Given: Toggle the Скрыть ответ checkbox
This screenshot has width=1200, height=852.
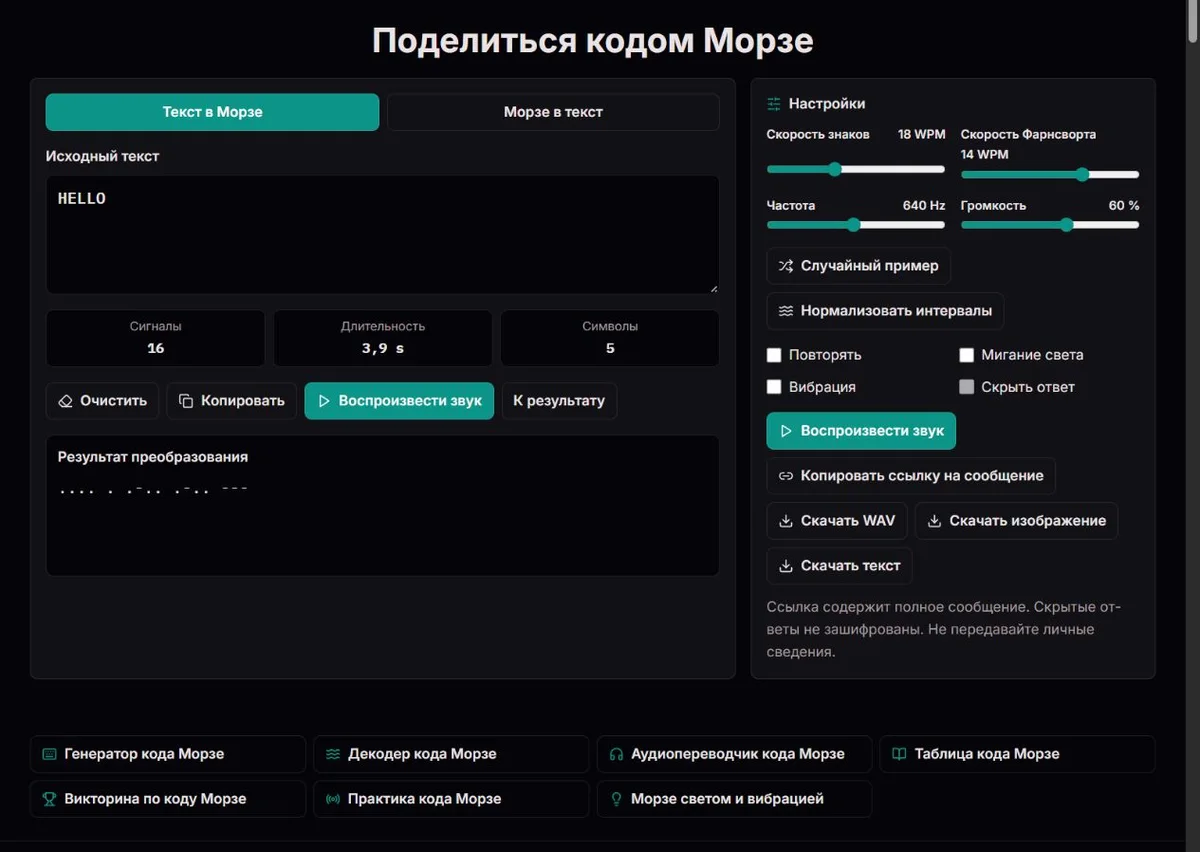Looking at the screenshot, I should pyautogui.click(x=967, y=387).
